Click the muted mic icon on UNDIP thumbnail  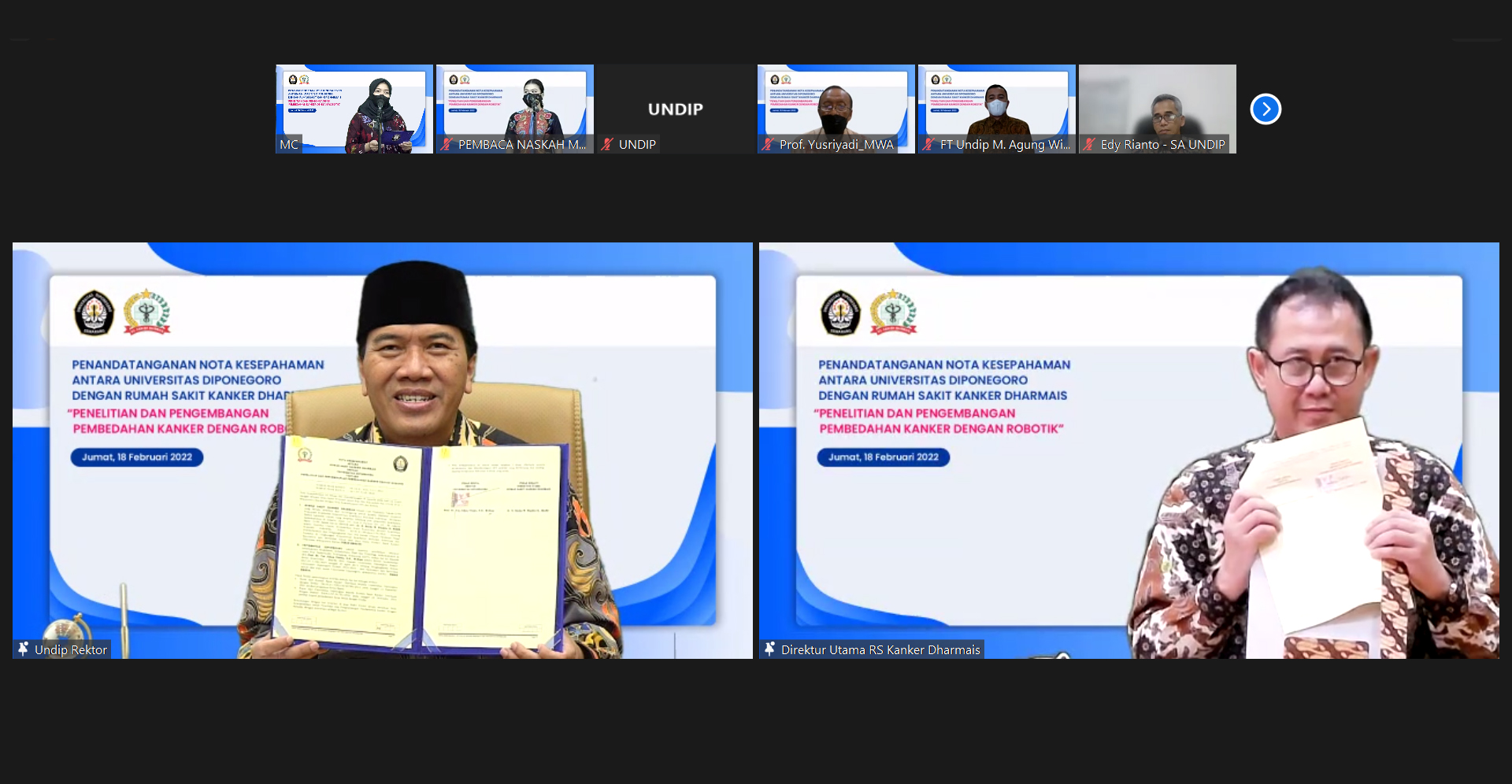click(606, 145)
